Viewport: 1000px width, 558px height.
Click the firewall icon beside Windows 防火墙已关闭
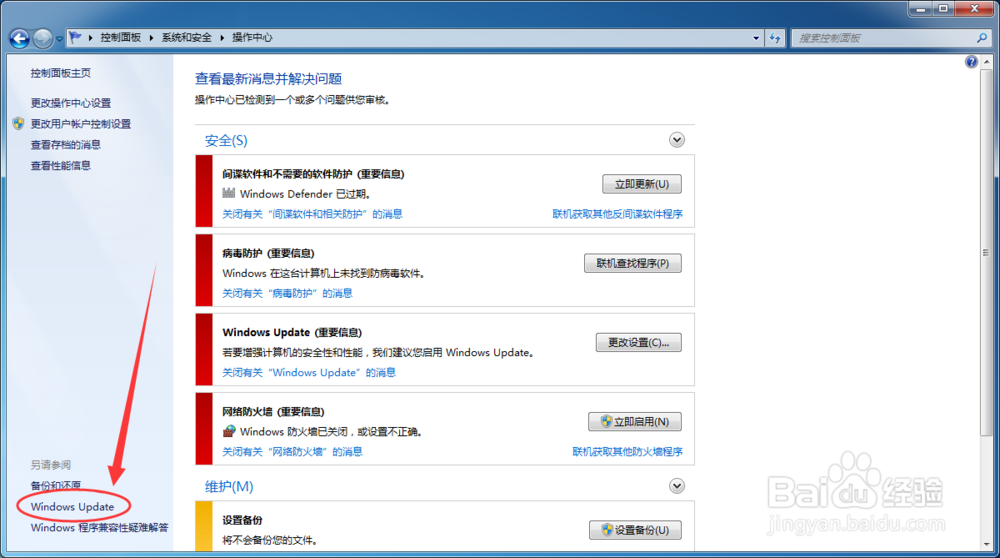point(229,431)
